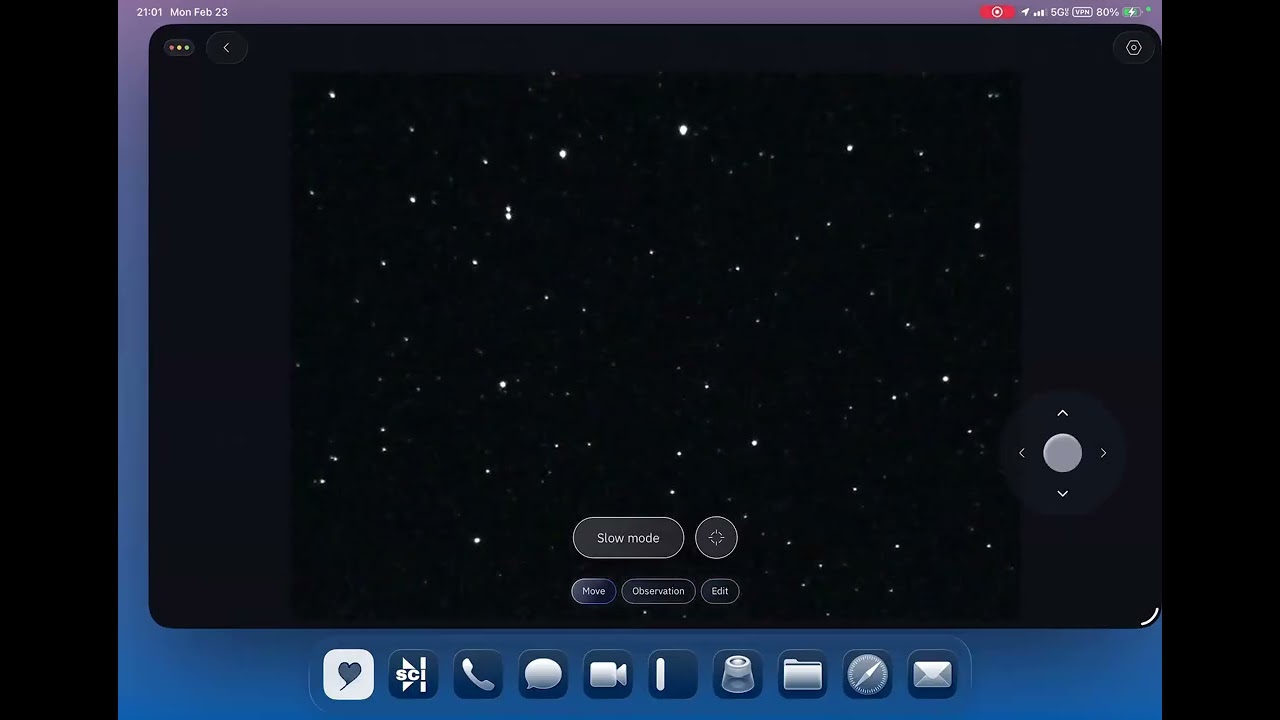This screenshot has width=1280, height=720.
Task: Open the telescope eyepiece app in the dock
Action: pyautogui.click(x=737, y=674)
